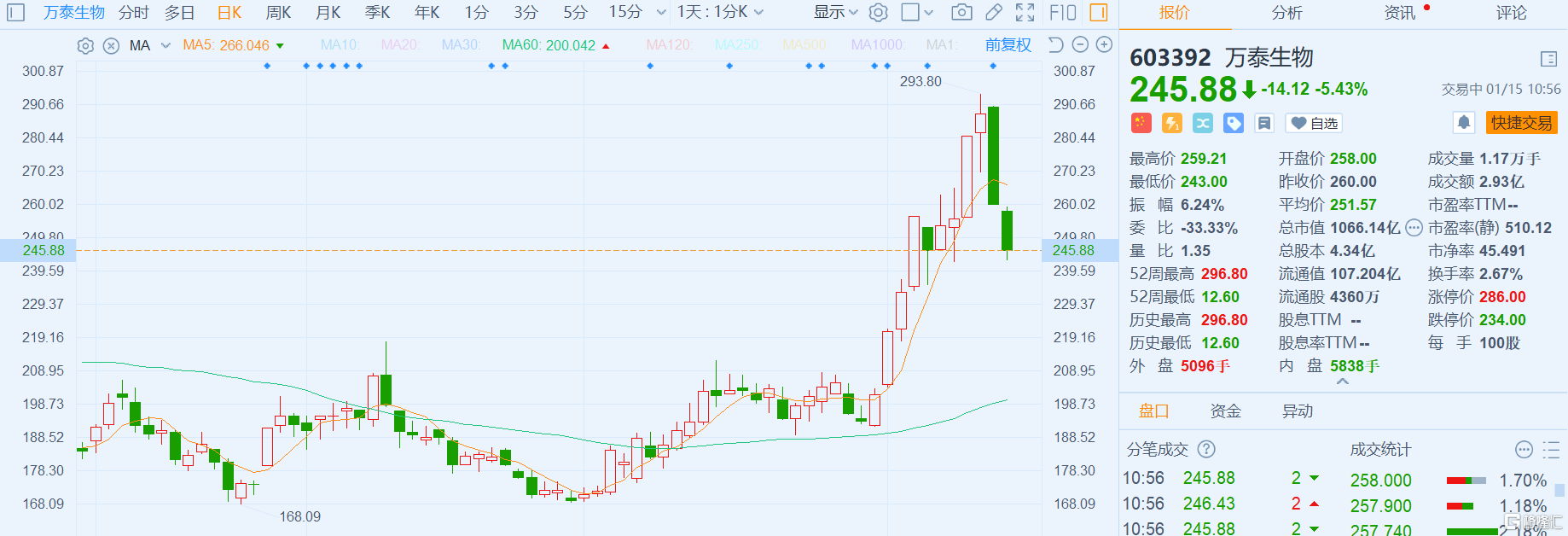Toggle the MA250 moving average line

(x=737, y=44)
